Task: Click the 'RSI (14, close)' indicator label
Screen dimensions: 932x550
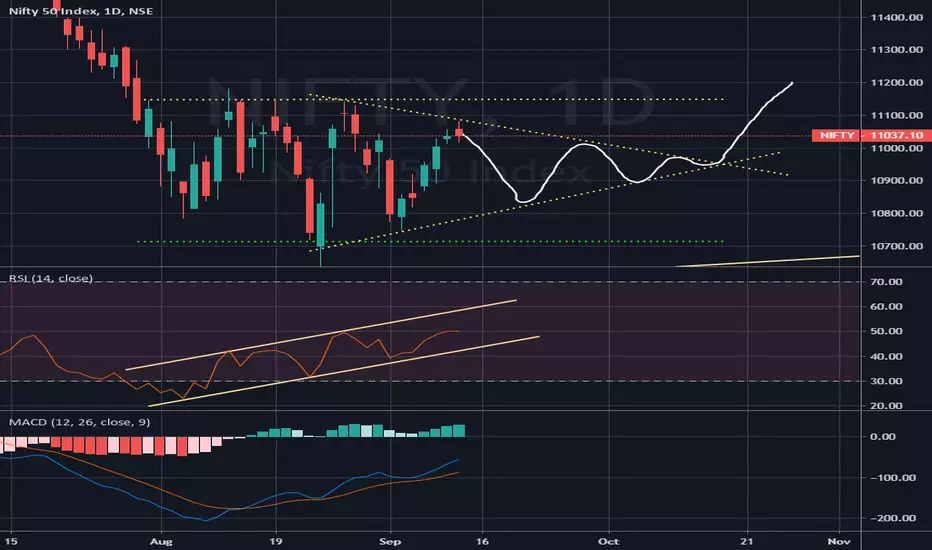Action: click(51, 278)
